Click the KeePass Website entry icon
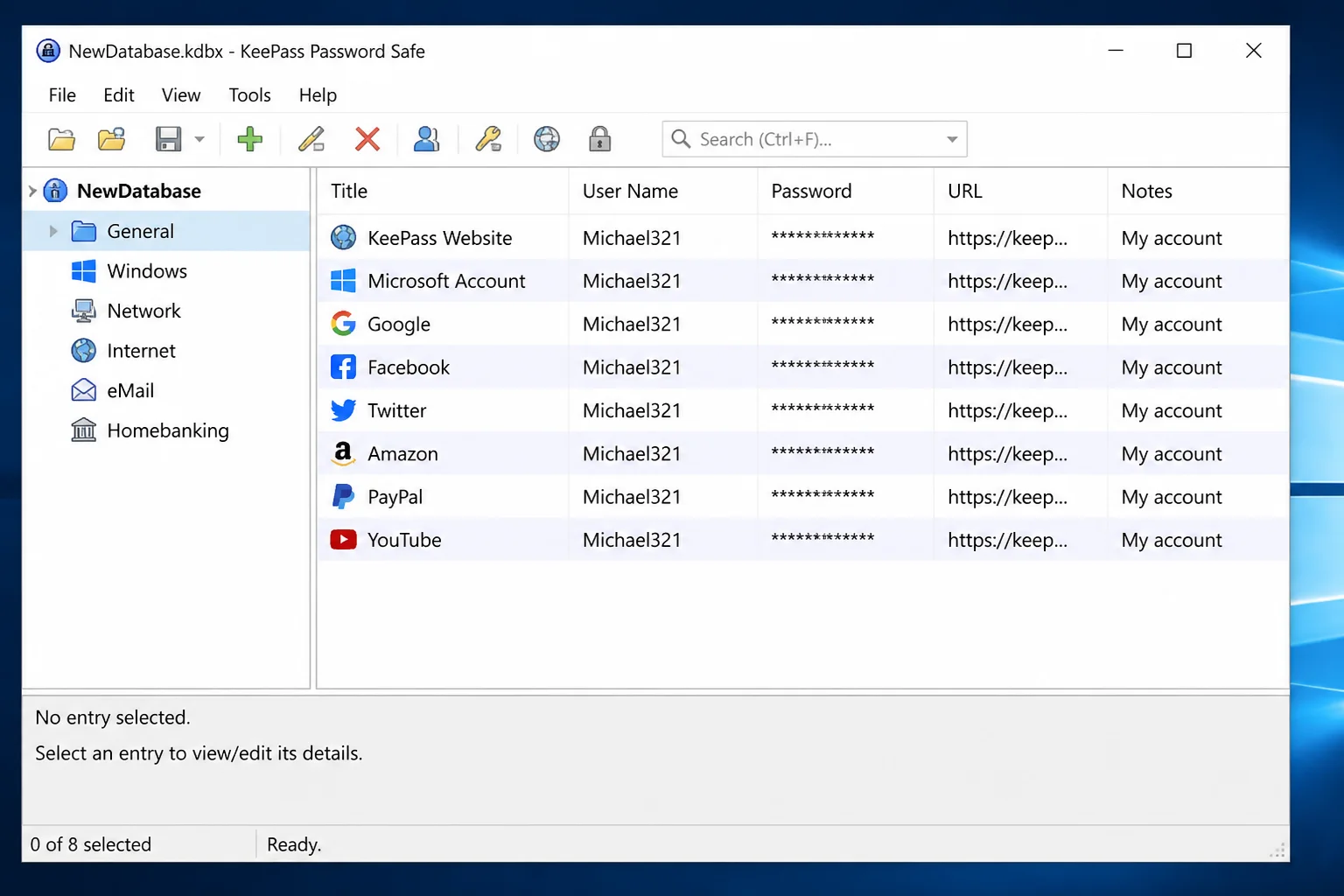This screenshot has width=1344, height=896. pos(343,237)
